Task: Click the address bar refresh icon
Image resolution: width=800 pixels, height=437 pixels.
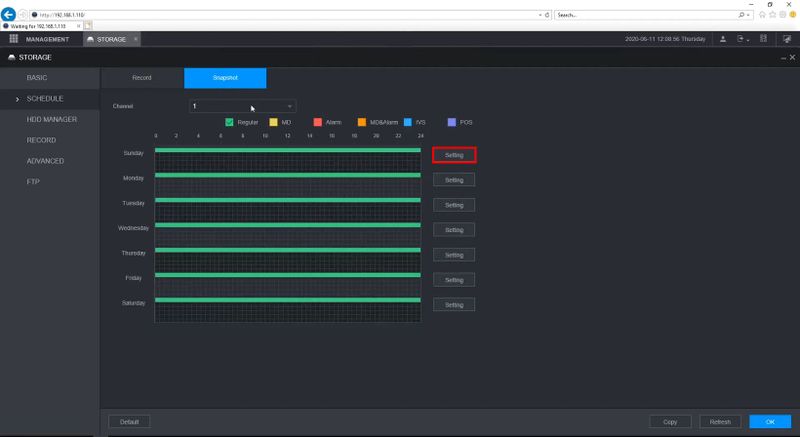Action: (x=547, y=15)
